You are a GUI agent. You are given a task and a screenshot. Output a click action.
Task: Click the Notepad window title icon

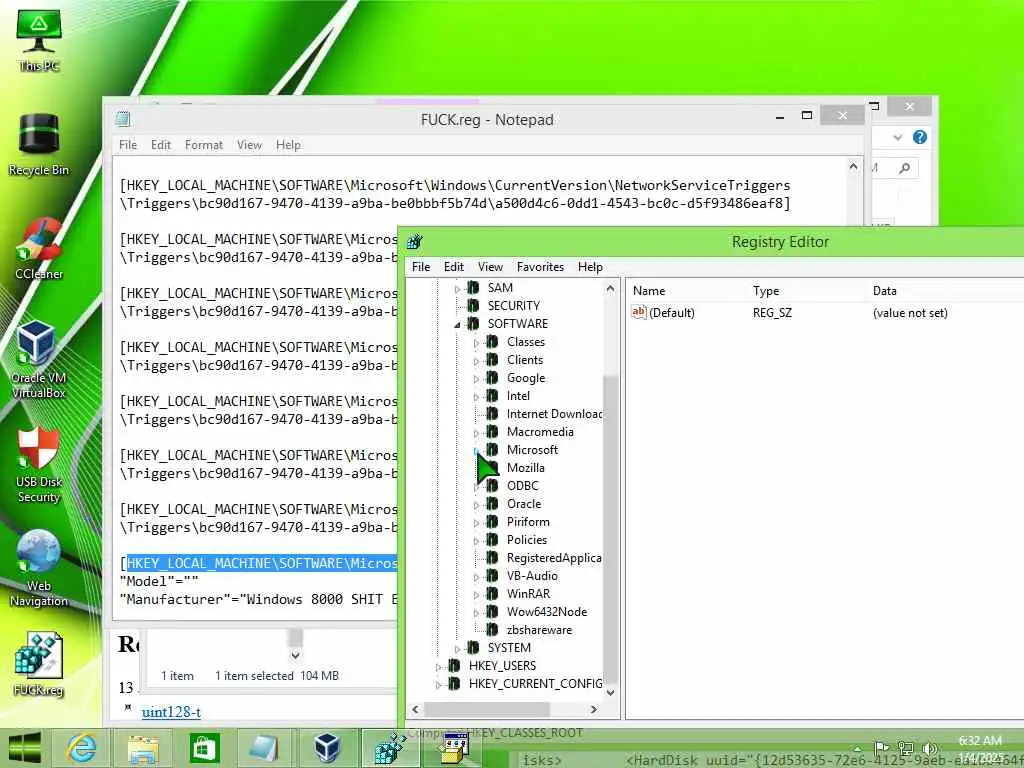(123, 119)
